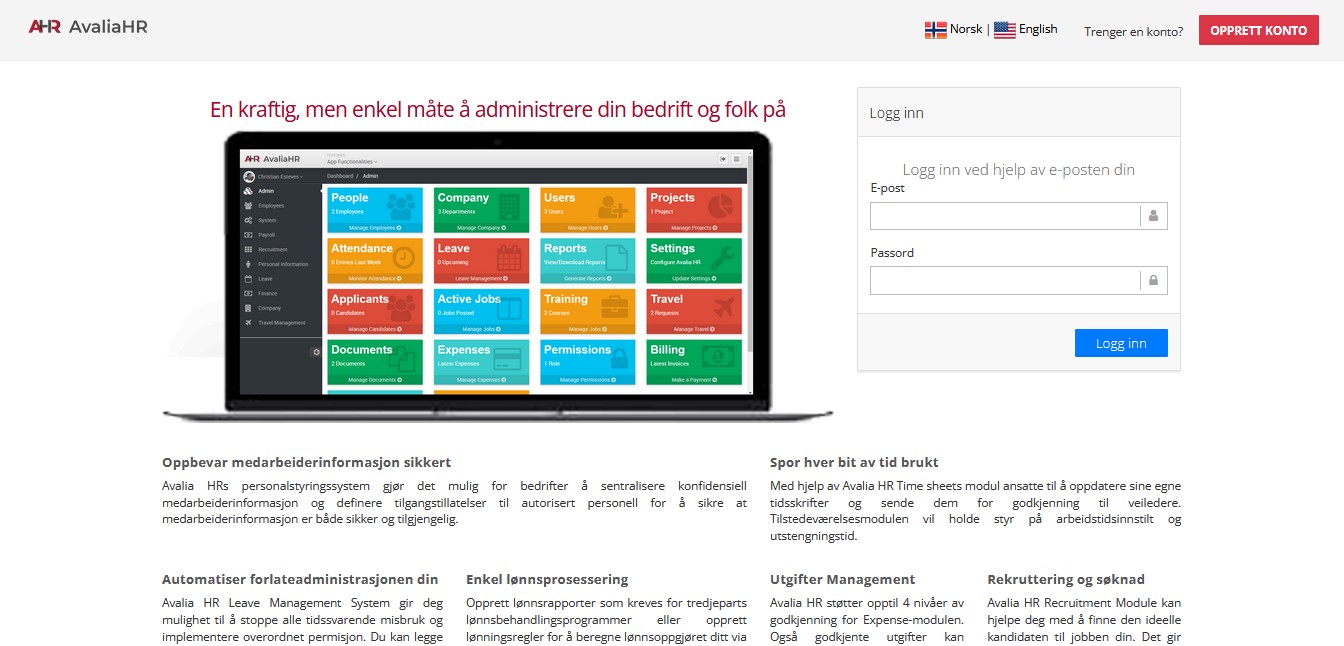Focus the E-post input field

click(x=1004, y=216)
